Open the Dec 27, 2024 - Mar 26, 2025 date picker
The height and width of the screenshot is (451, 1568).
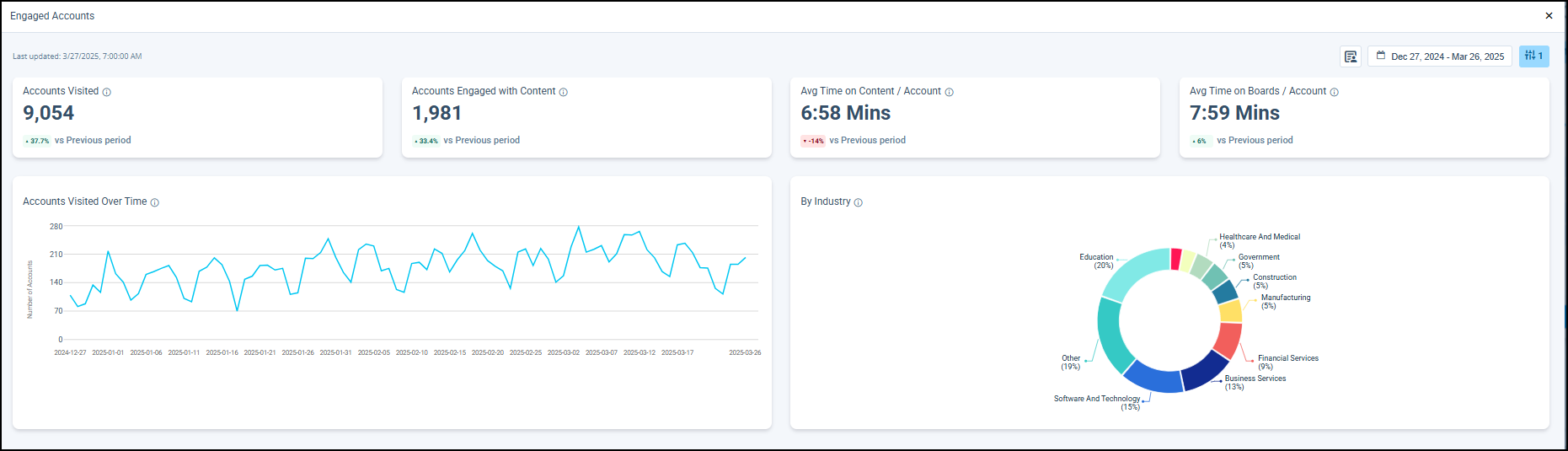1440,56
